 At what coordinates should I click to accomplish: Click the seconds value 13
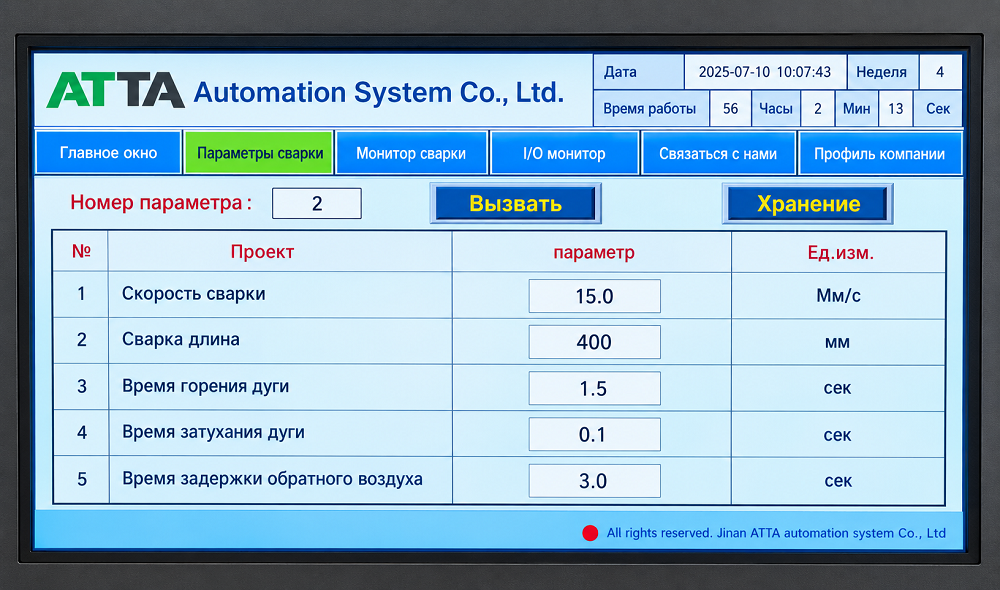895,108
